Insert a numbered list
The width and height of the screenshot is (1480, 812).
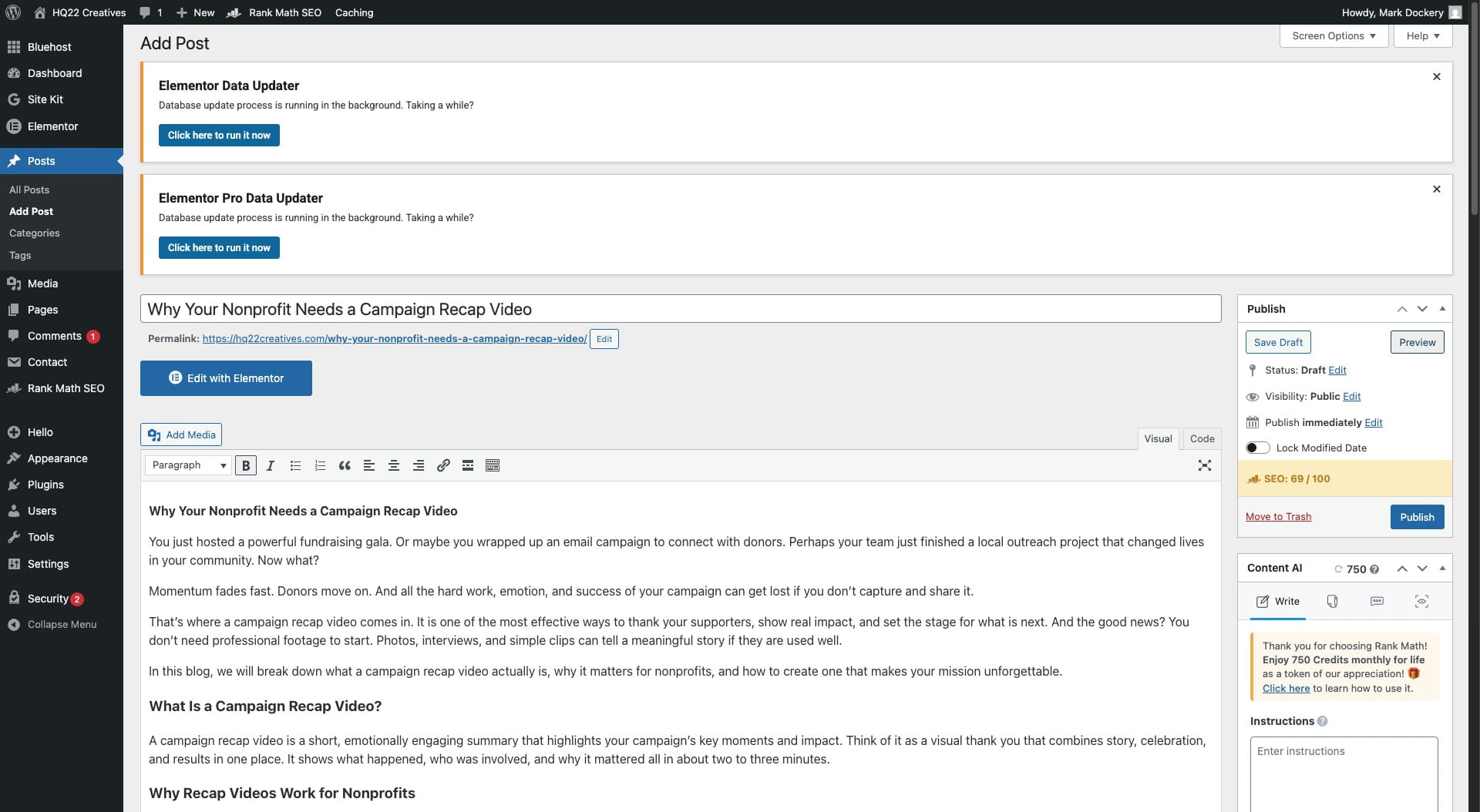tap(320, 465)
